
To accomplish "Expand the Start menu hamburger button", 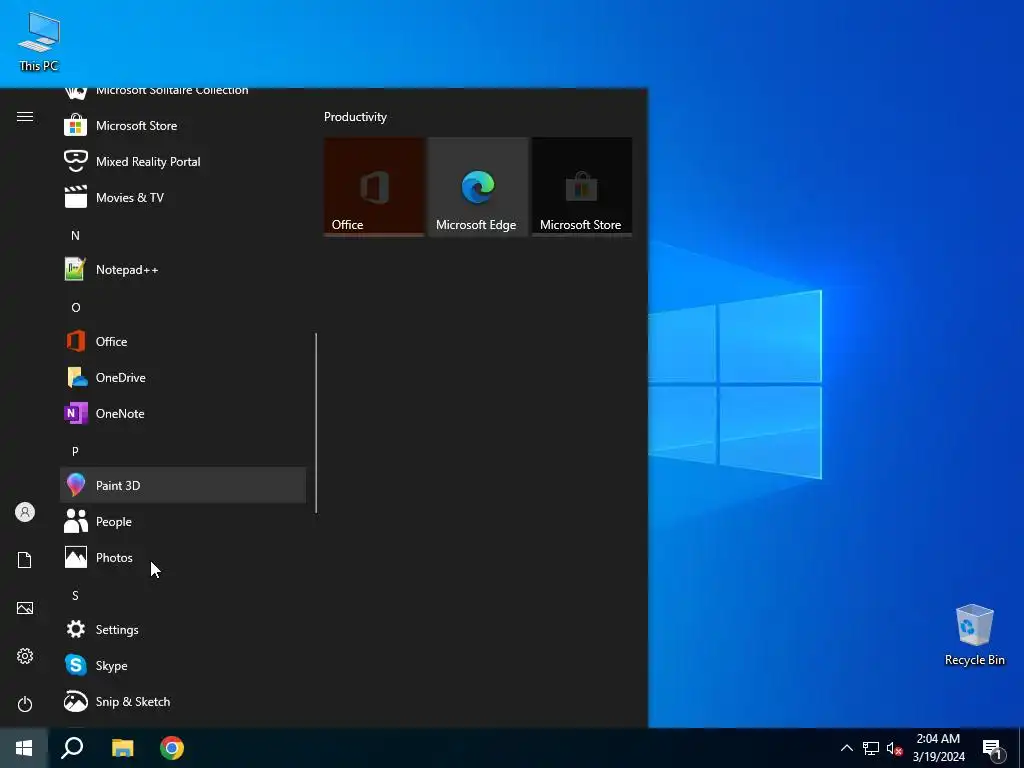I will (x=25, y=116).
